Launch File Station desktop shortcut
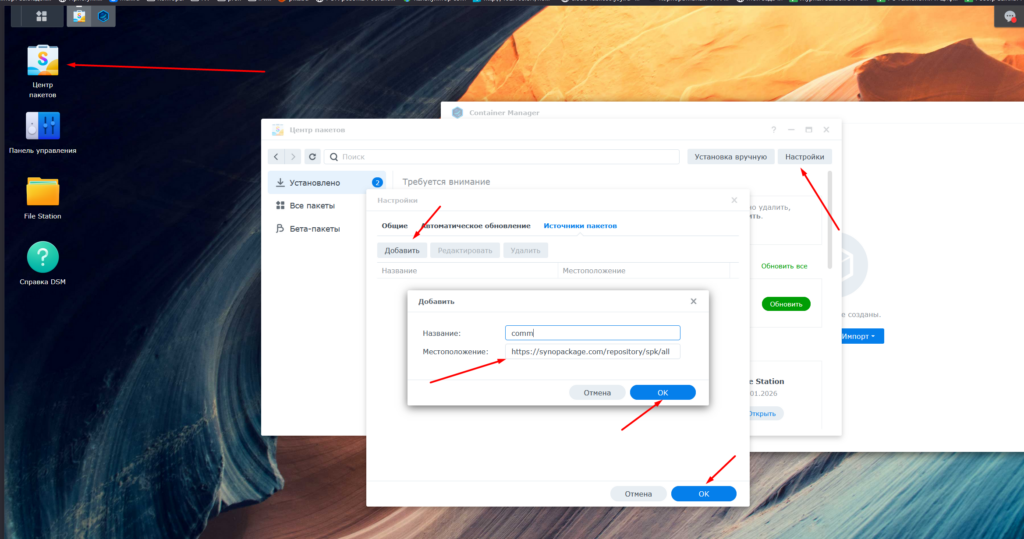Viewport: 1024px width, 539px height. [42, 191]
